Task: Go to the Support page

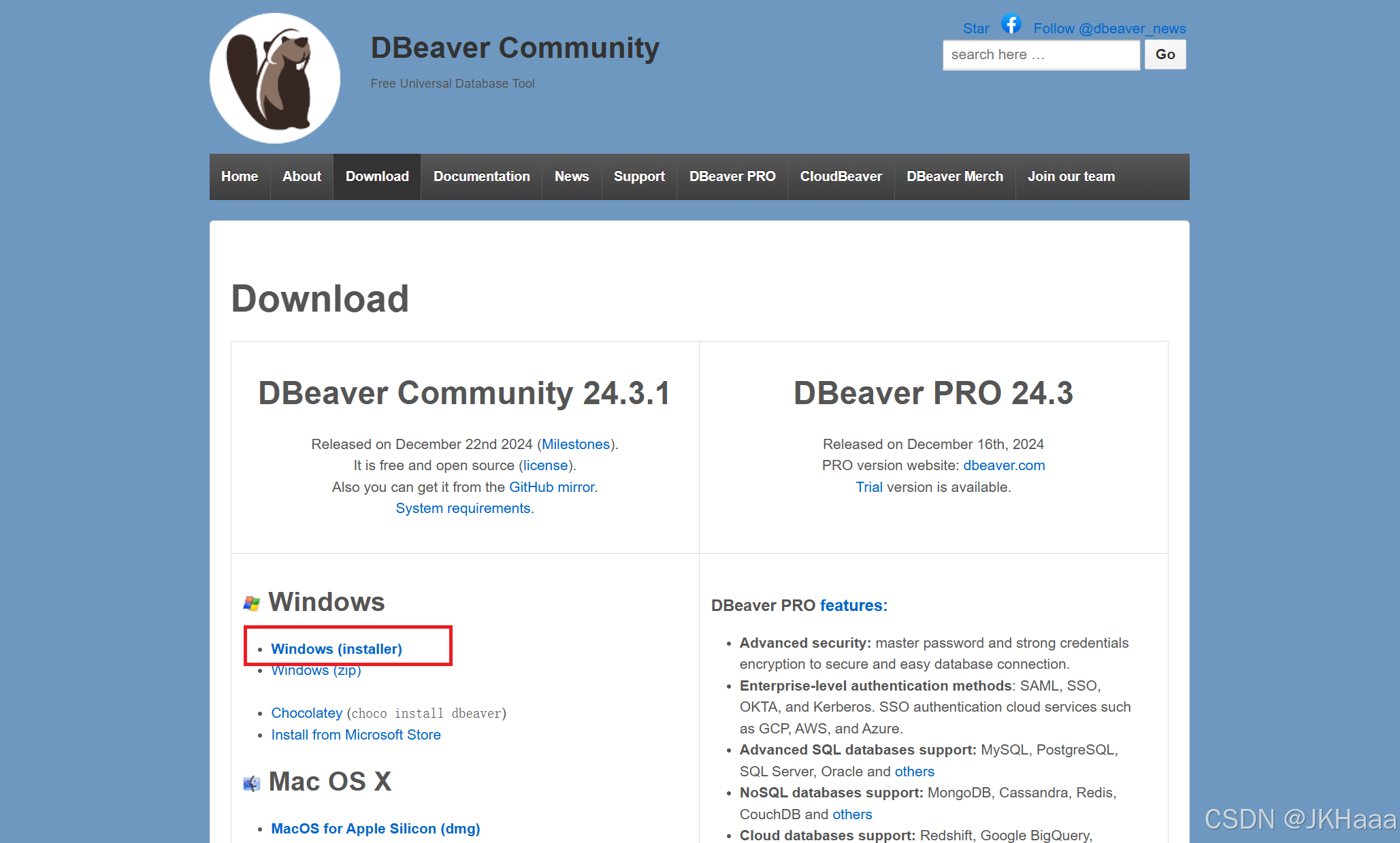Action: (639, 176)
